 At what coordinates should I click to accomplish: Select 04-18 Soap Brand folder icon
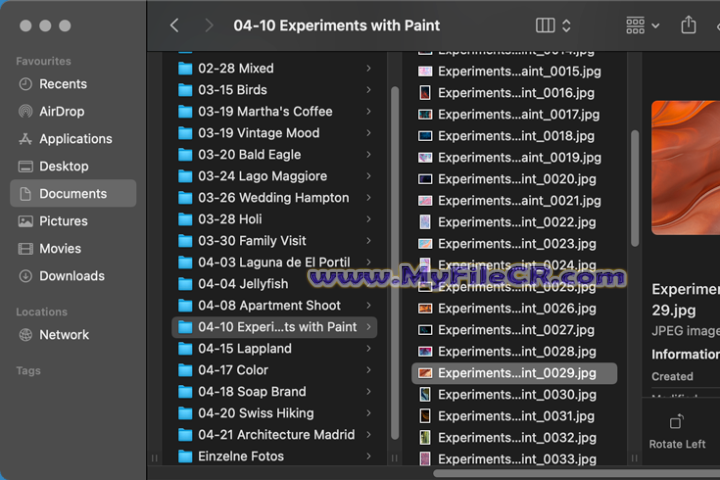coord(185,392)
